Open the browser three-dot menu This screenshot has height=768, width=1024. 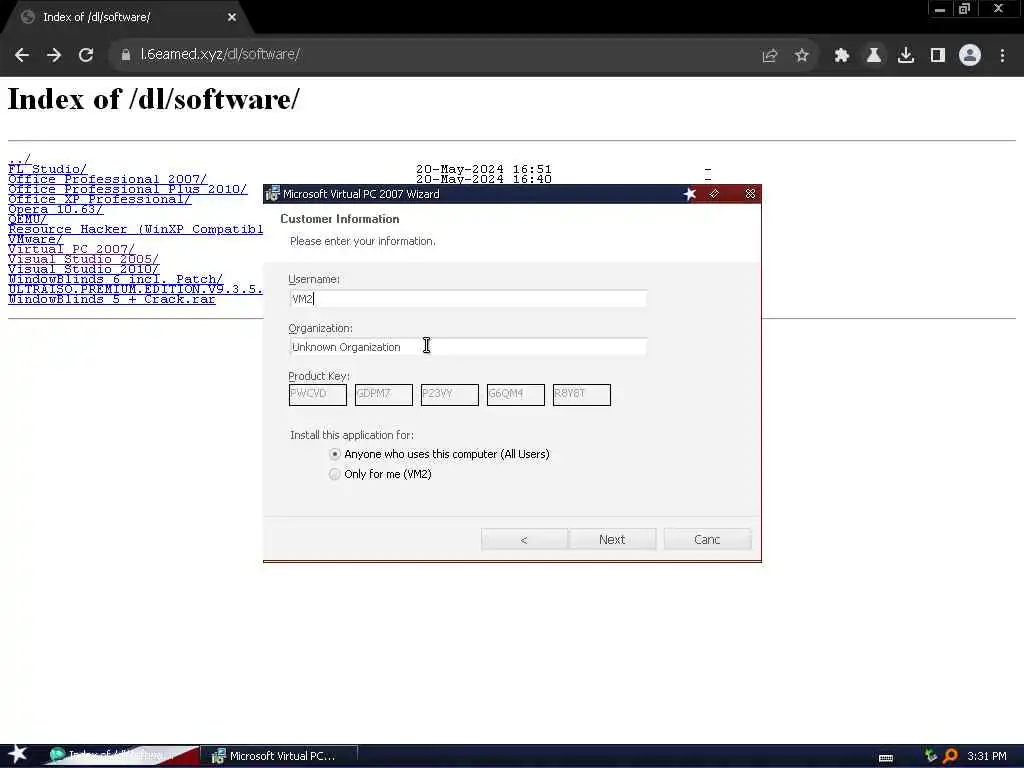(1002, 56)
